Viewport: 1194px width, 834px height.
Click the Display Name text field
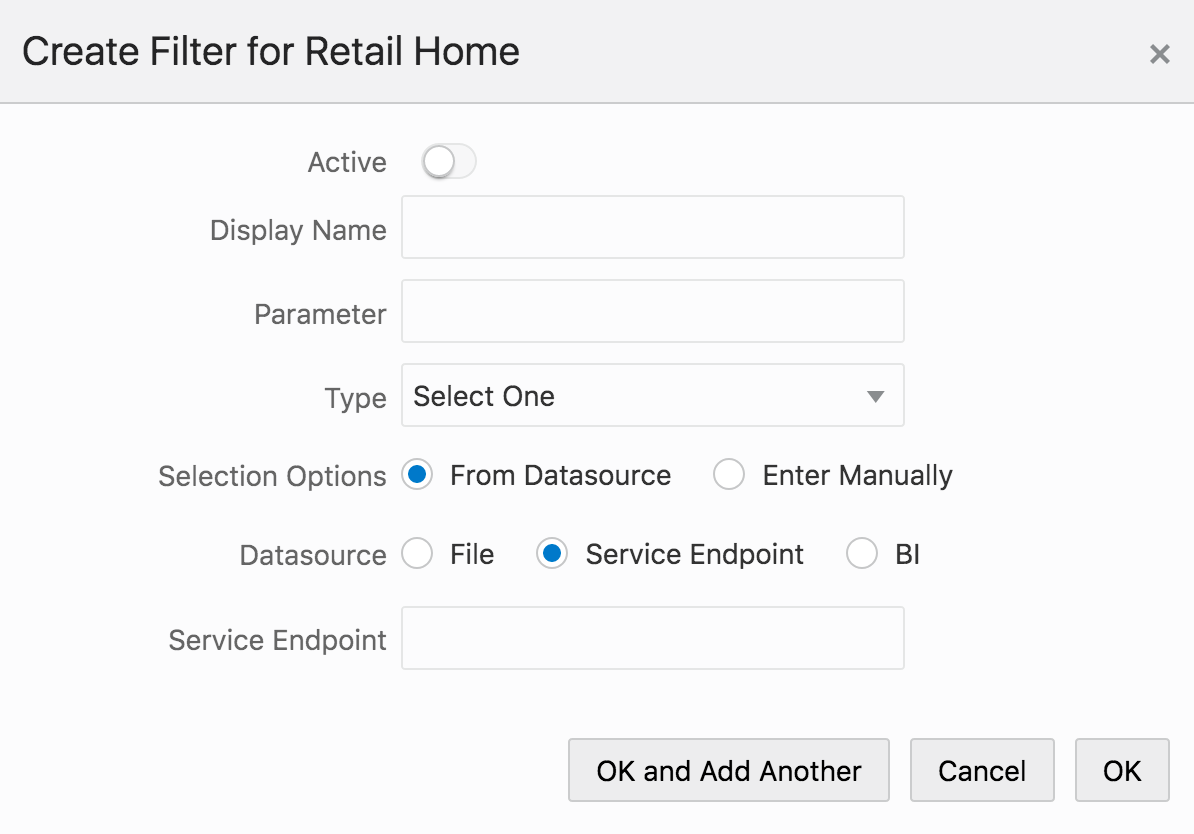coord(652,228)
